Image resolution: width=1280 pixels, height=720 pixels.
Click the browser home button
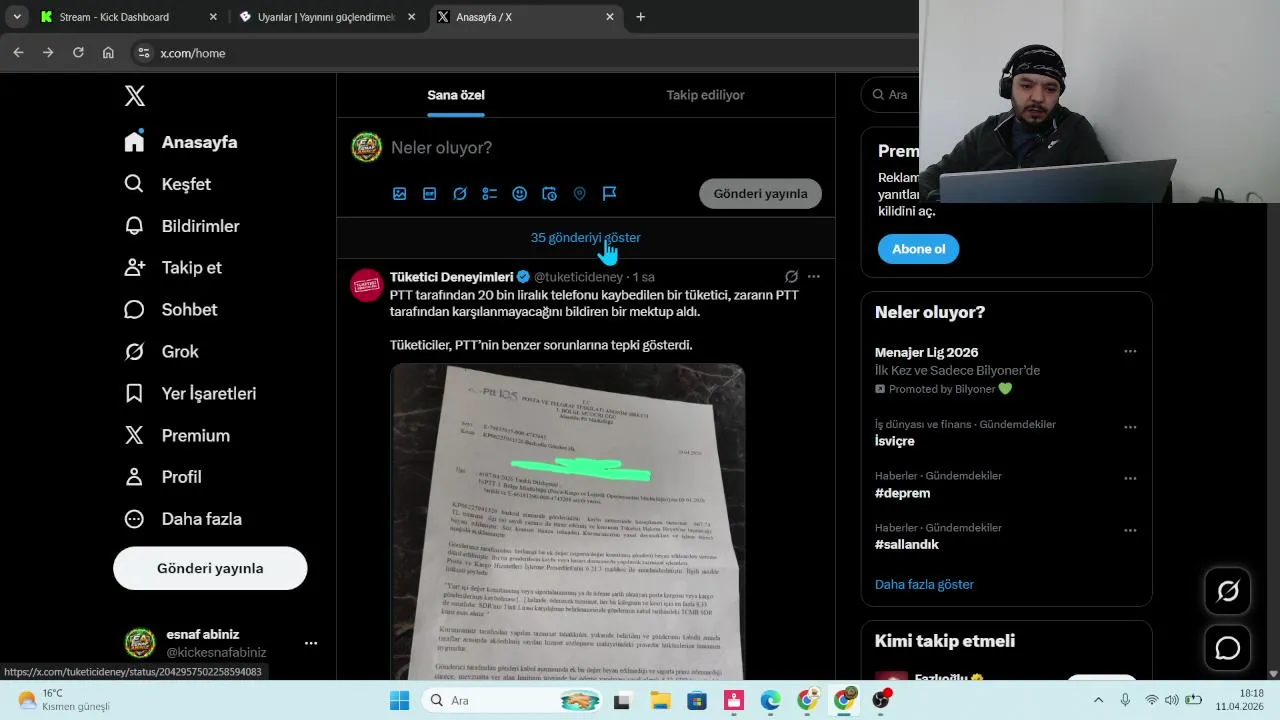click(x=108, y=53)
